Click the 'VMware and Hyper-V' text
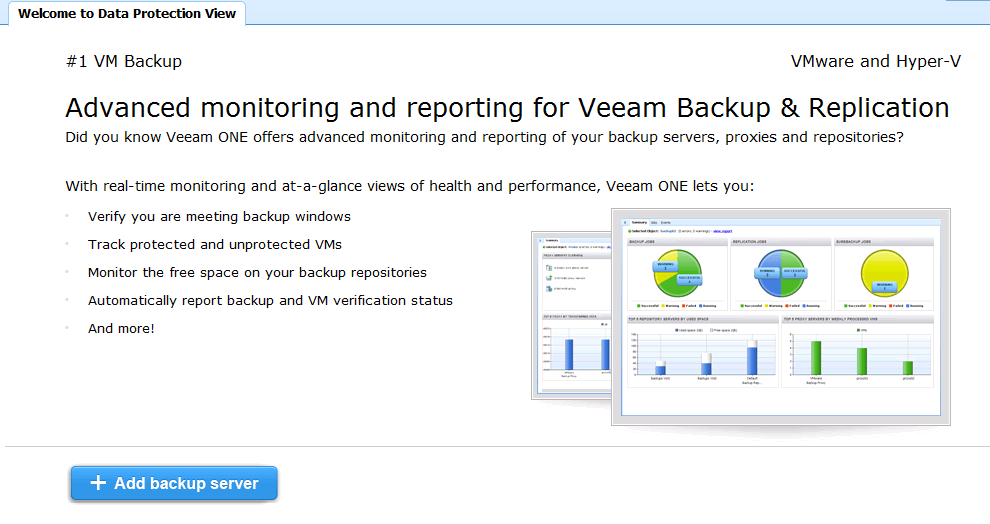The image size is (990, 524). [x=876, y=61]
